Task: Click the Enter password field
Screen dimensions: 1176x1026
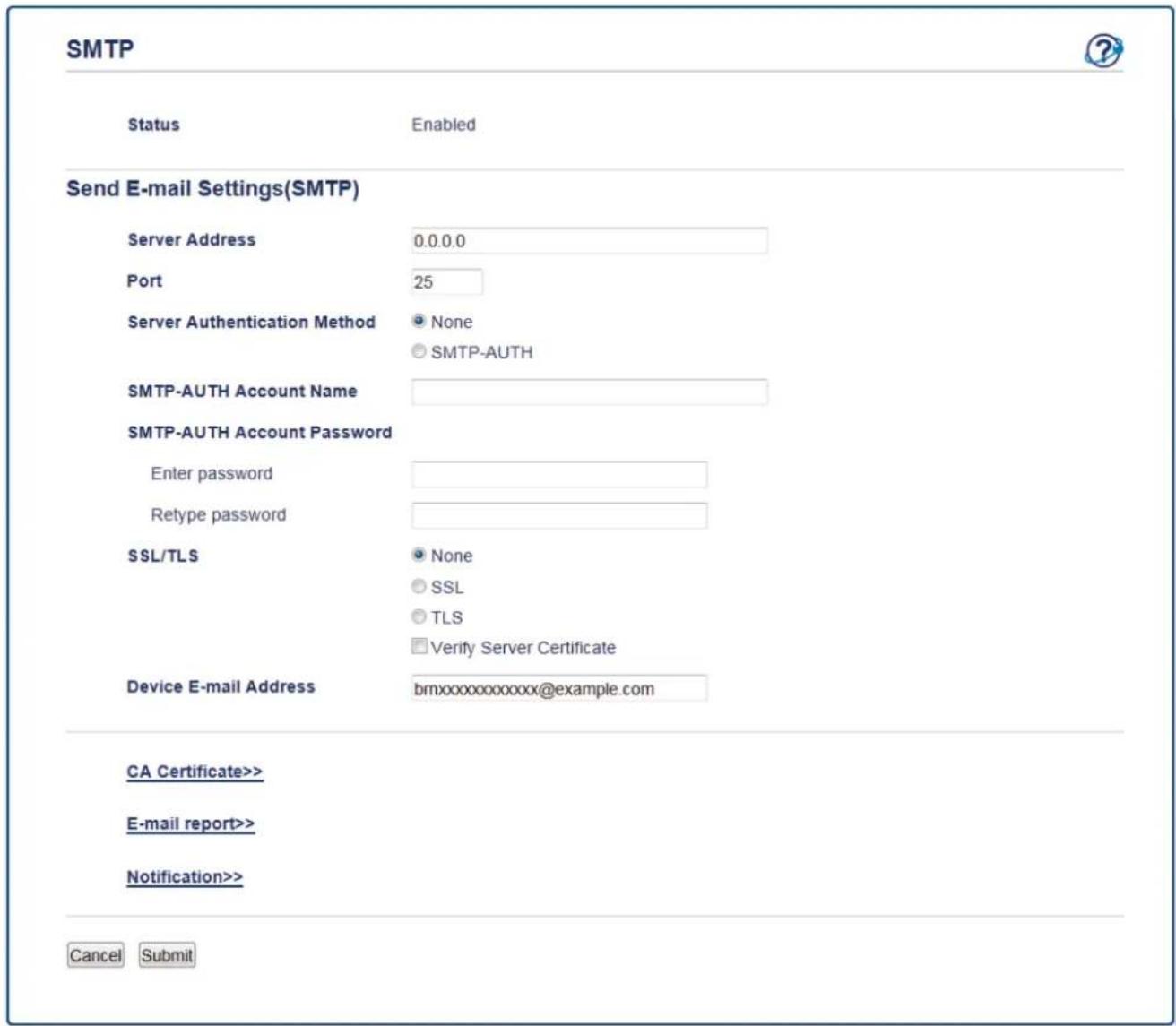Action: (x=558, y=474)
